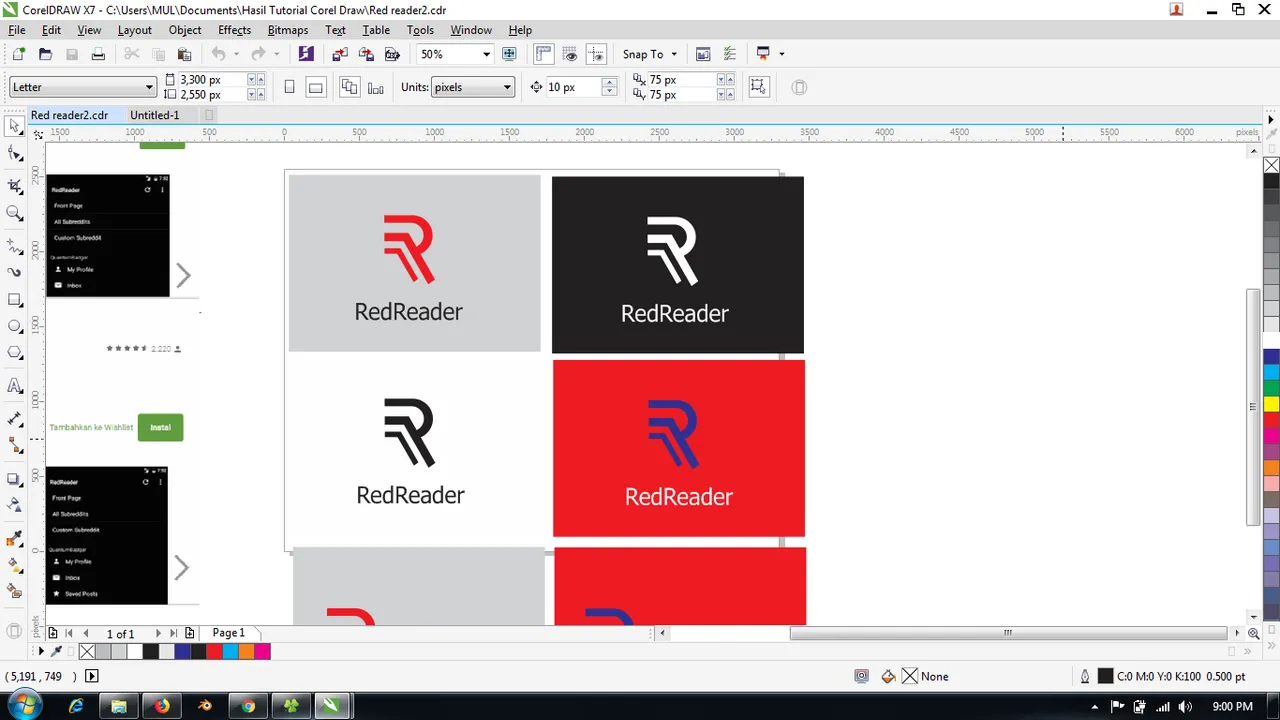Open the Effects menu

point(235,30)
